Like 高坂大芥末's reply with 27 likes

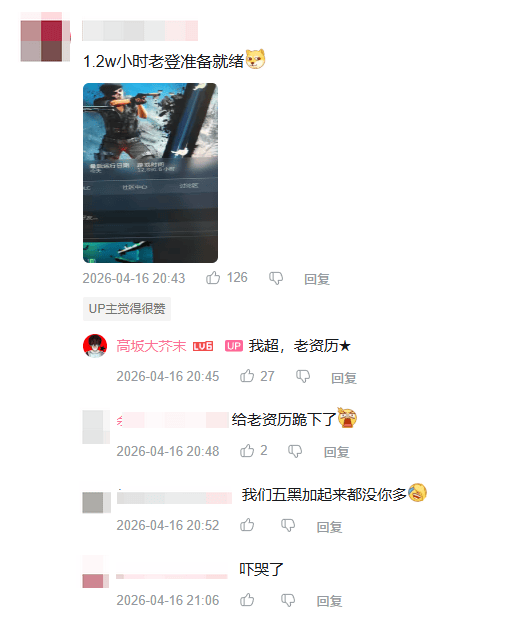click(x=247, y=376)
